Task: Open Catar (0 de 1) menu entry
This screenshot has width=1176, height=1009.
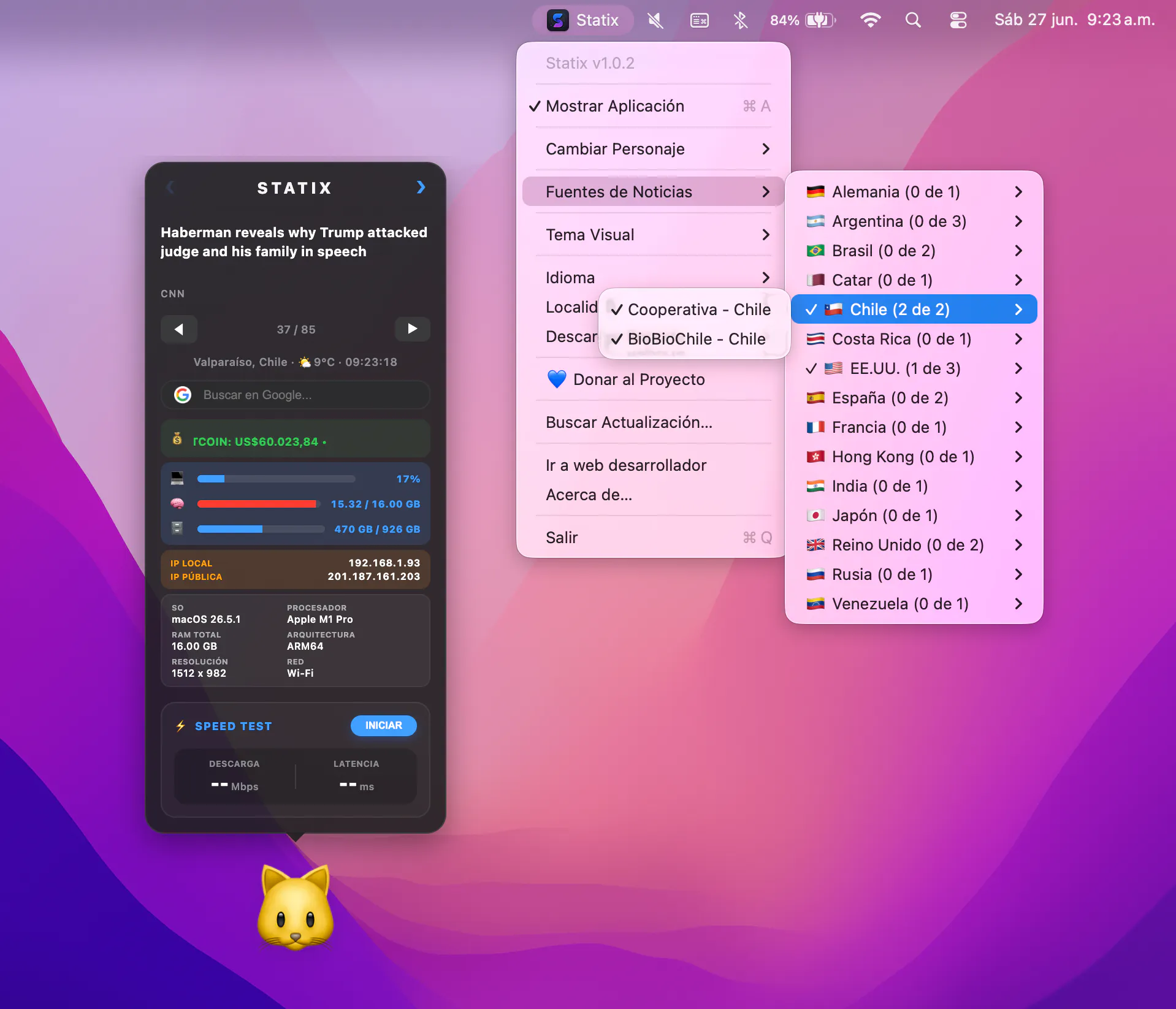Action: (x=914, y=280)
